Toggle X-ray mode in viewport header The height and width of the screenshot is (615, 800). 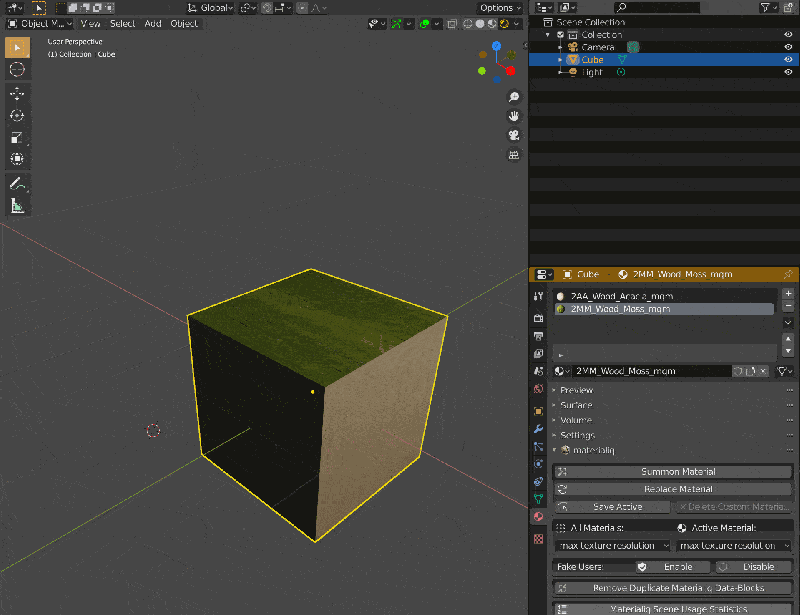pyautogui.click(x=452, y=23)
